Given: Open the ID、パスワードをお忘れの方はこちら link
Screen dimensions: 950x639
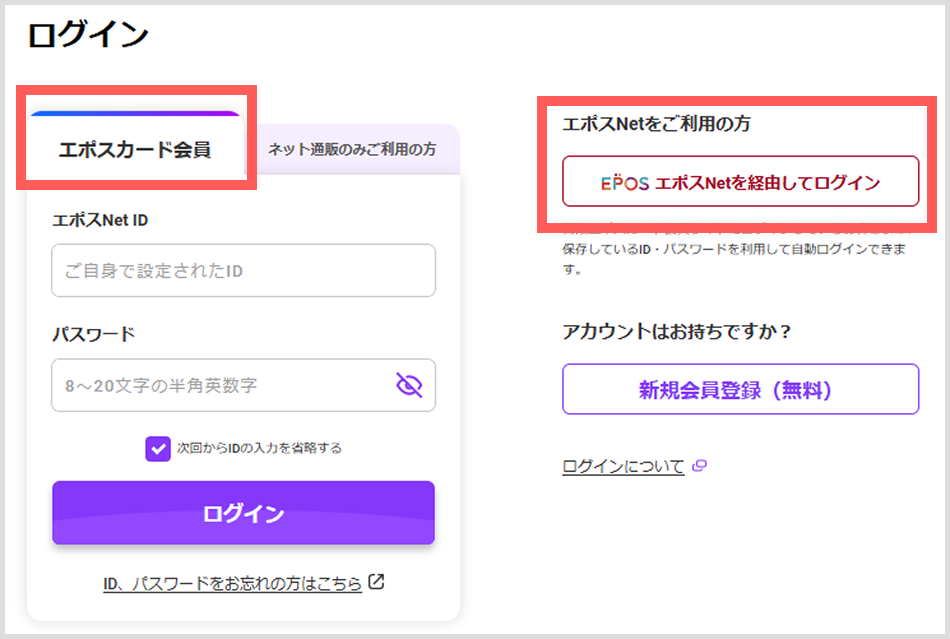Looking at the screenshot, I should tap(232, 583).
